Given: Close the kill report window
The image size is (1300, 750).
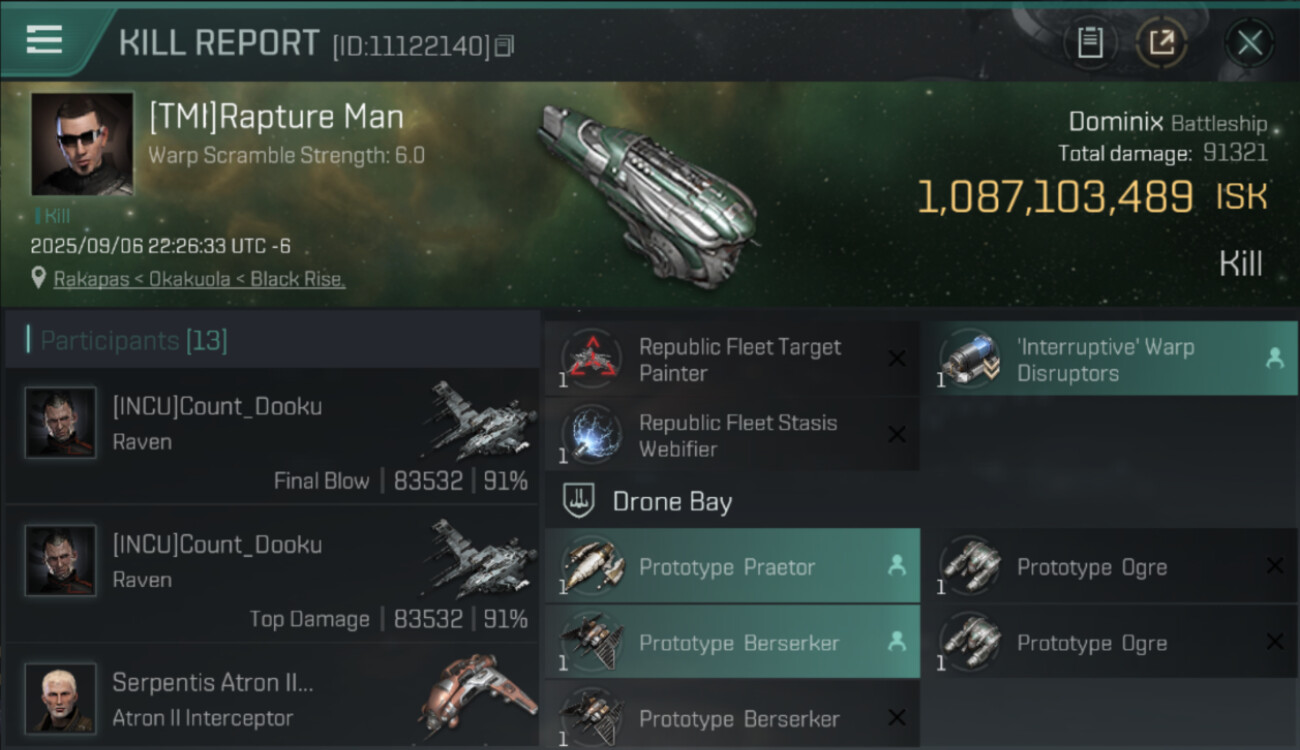Looking at the screenshot, I should (x=1249, y=42).
